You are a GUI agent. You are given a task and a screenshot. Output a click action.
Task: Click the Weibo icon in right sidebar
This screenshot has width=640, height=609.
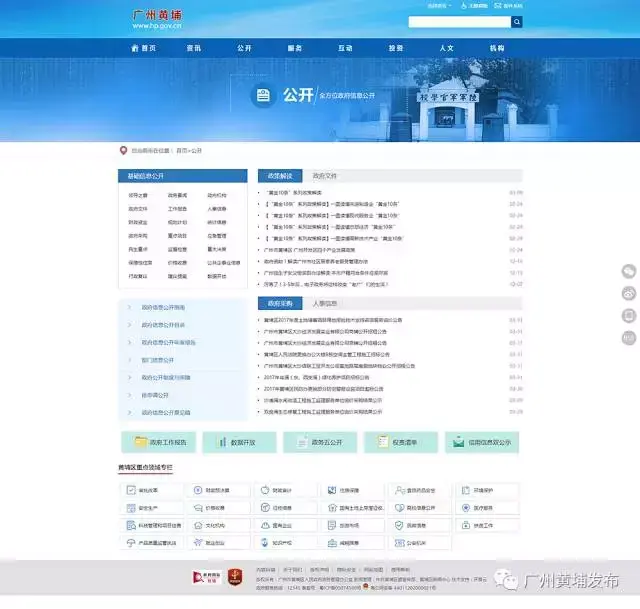click(629, 292)
